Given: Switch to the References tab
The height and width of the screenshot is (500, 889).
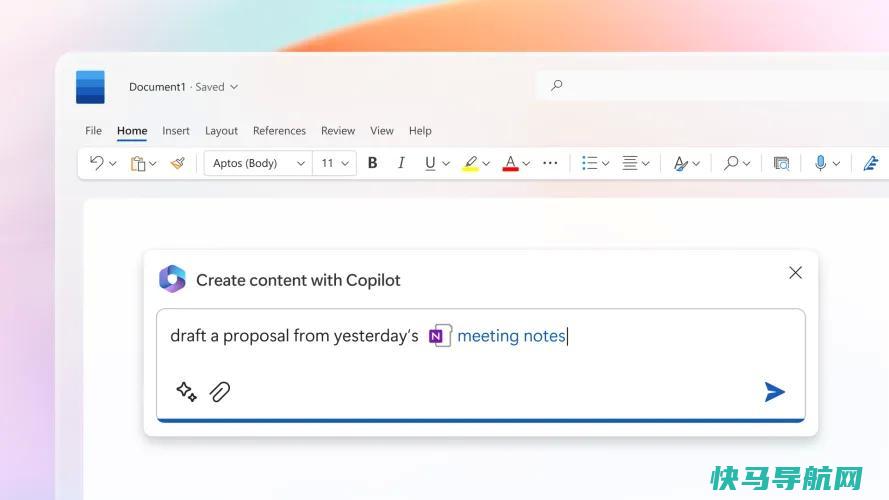Looking at the screenshot, I should [280, 130].
